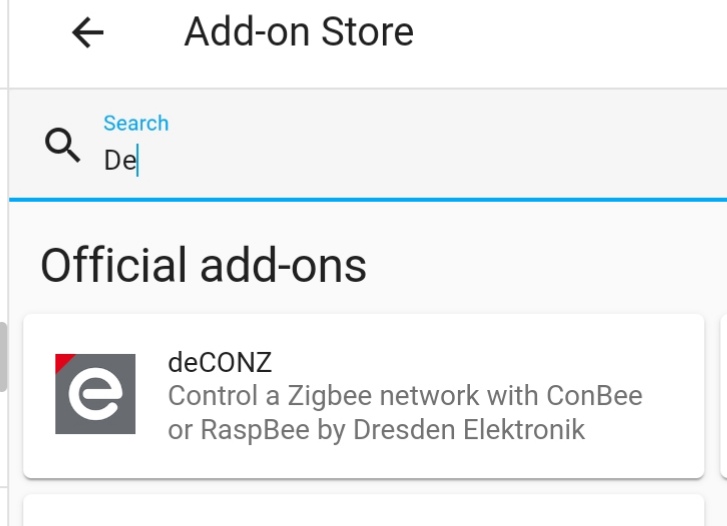The height and width of the screenshot is (526, 727).
Task: Click the 'Add-on Store' page title
Action: pyautogui.click(x=298, y=33)
